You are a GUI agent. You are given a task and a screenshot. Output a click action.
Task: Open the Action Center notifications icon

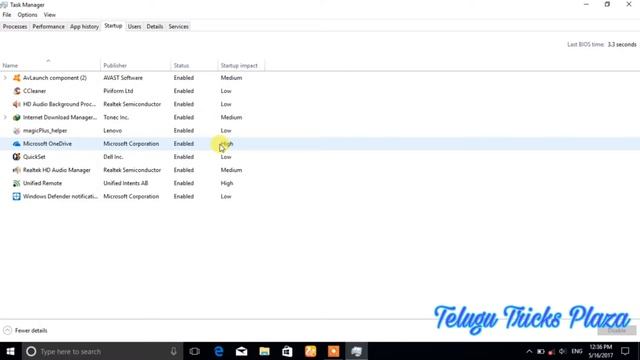625,351
